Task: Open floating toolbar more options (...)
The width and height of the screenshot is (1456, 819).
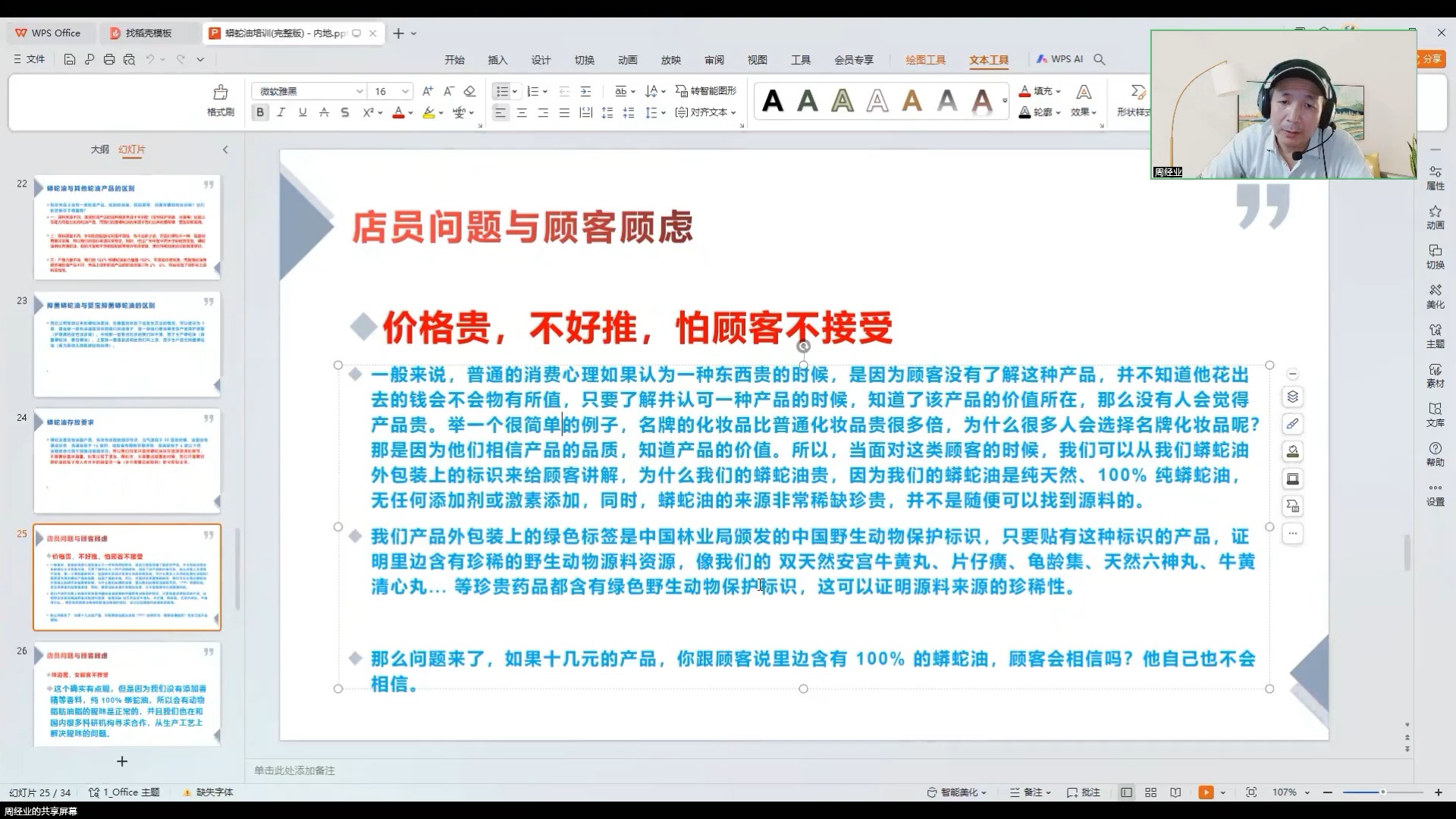Action: 1293,534
